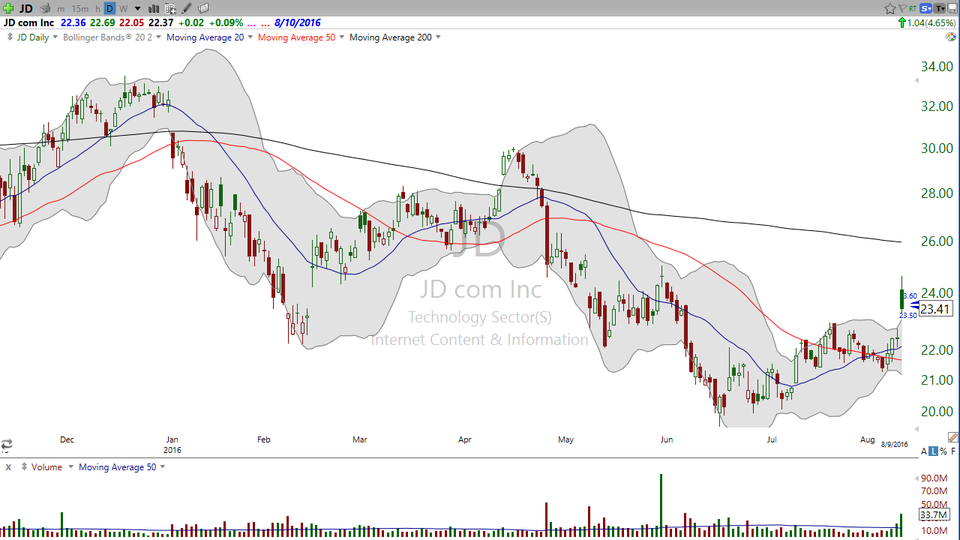Click the pencil edit icon above scale options
The image size is (960, 540).
953,437
